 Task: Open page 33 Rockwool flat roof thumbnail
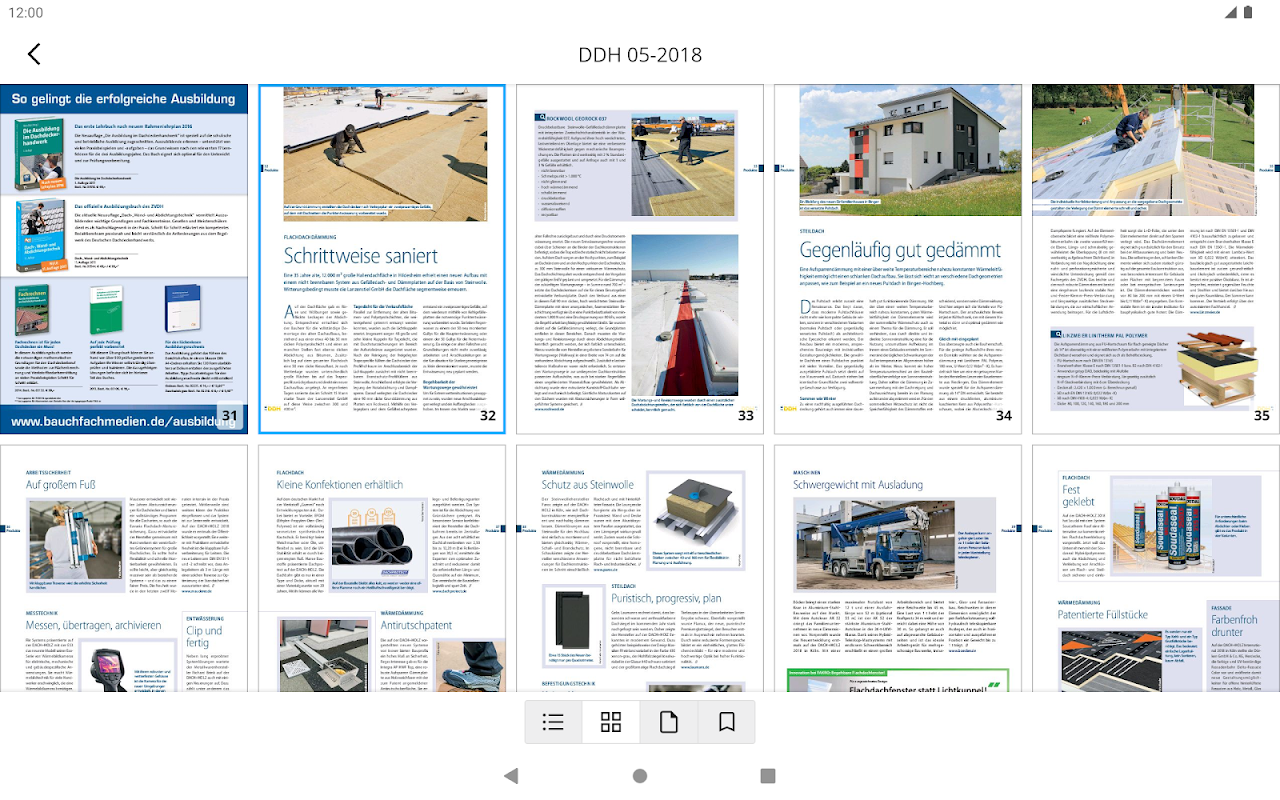(x=640, y=259)
